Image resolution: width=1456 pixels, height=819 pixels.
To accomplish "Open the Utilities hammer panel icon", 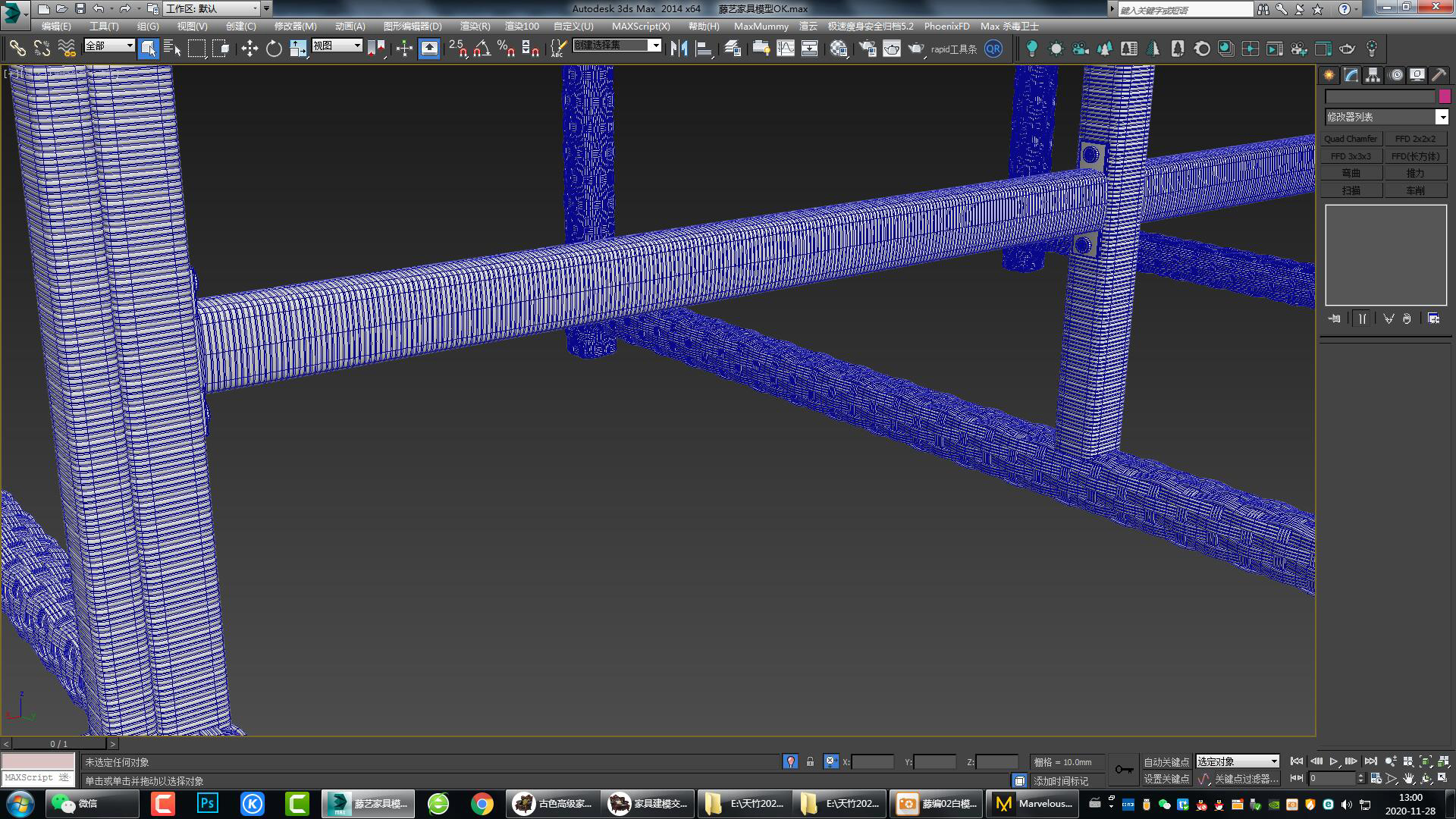I will (1438, 75).
